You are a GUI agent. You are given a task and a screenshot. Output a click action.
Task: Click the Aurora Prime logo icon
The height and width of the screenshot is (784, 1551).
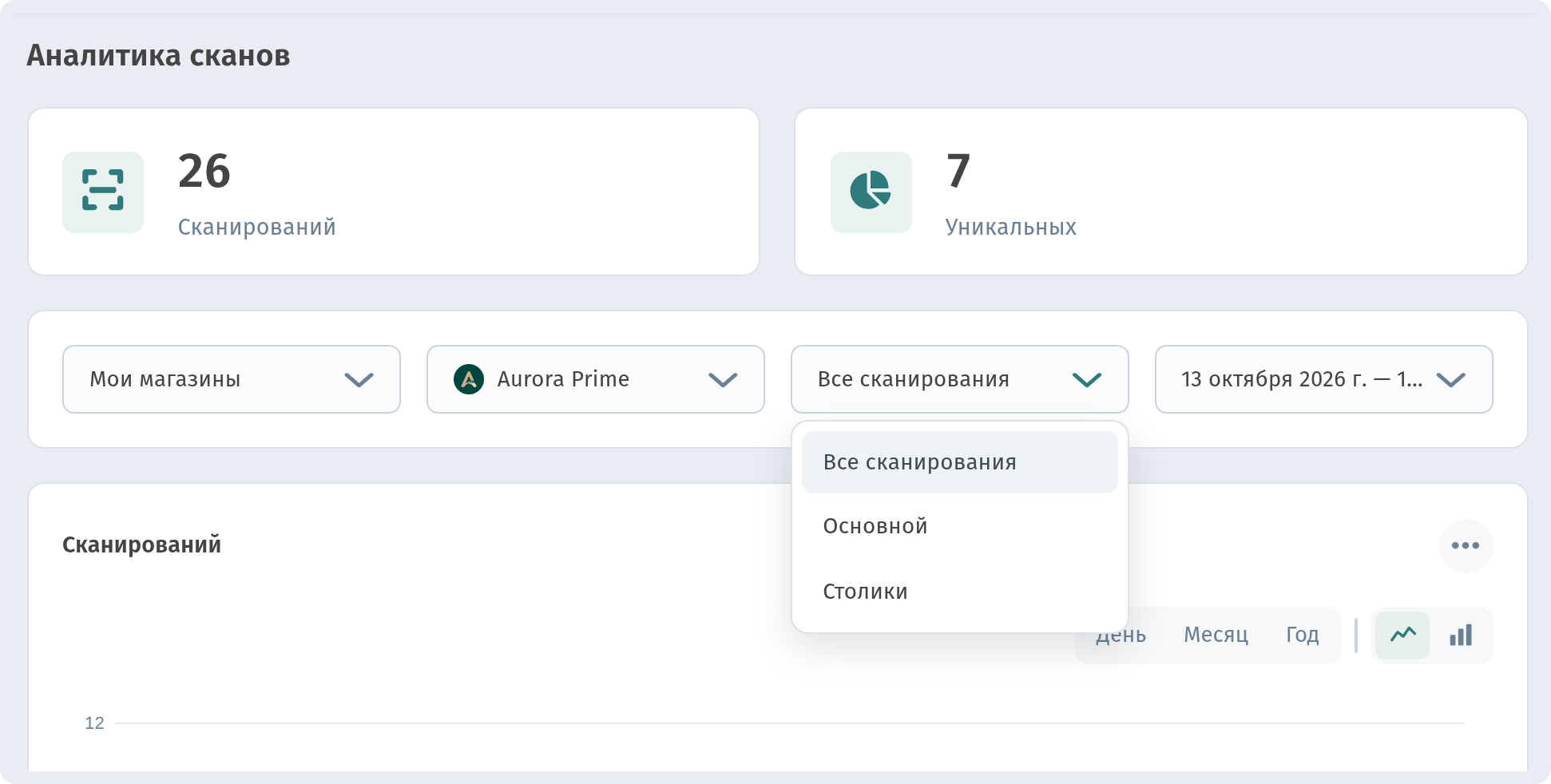[469, 379]
